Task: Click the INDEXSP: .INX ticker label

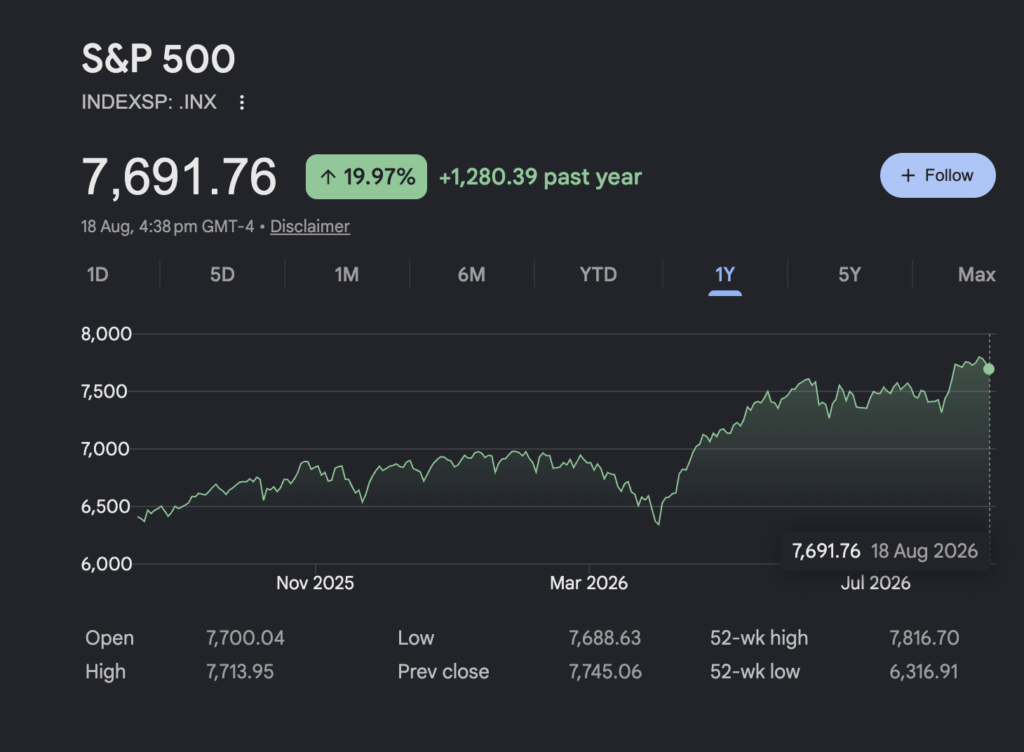Action: [149, 102]
